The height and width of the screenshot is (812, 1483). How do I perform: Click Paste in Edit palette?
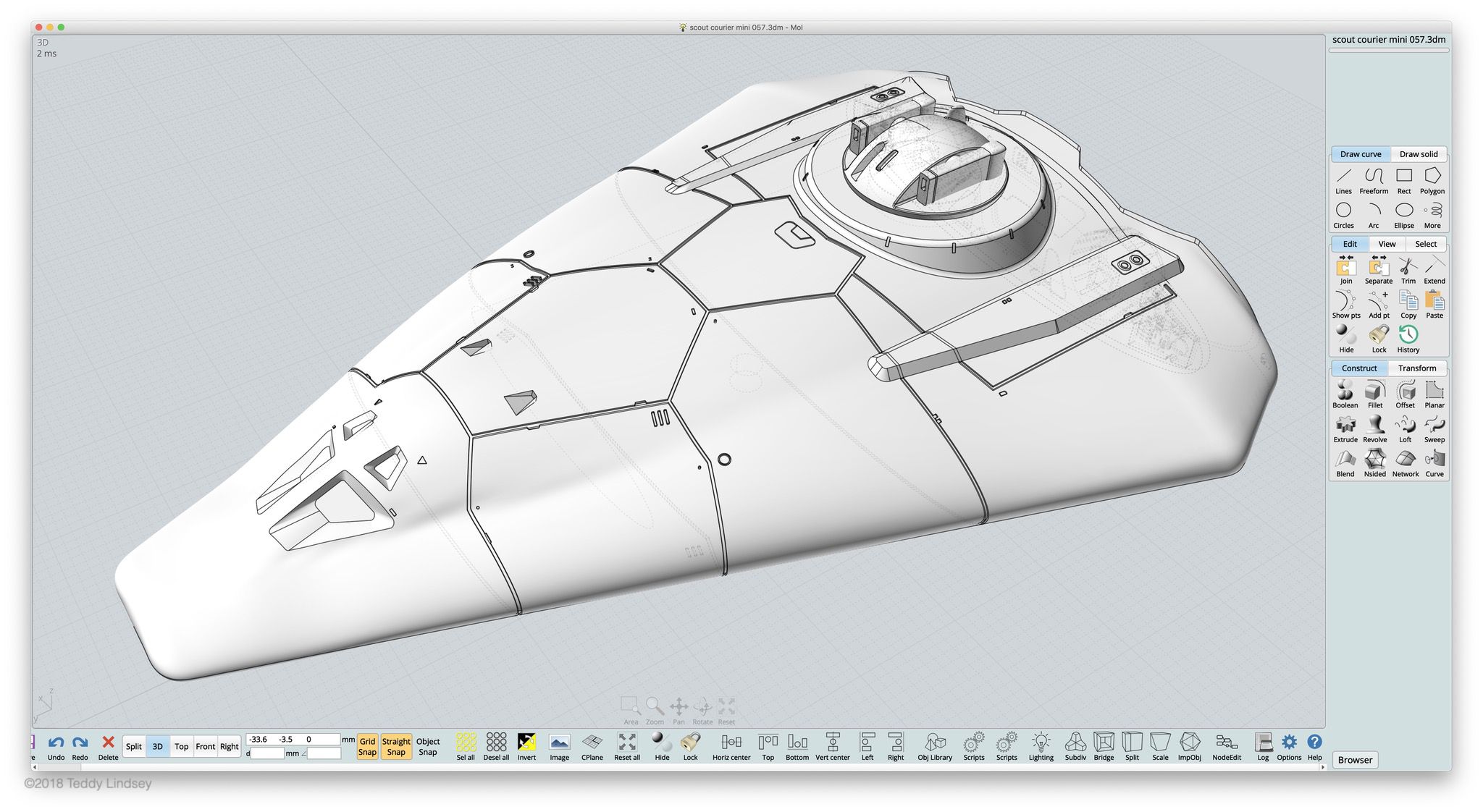(1434, 305)
